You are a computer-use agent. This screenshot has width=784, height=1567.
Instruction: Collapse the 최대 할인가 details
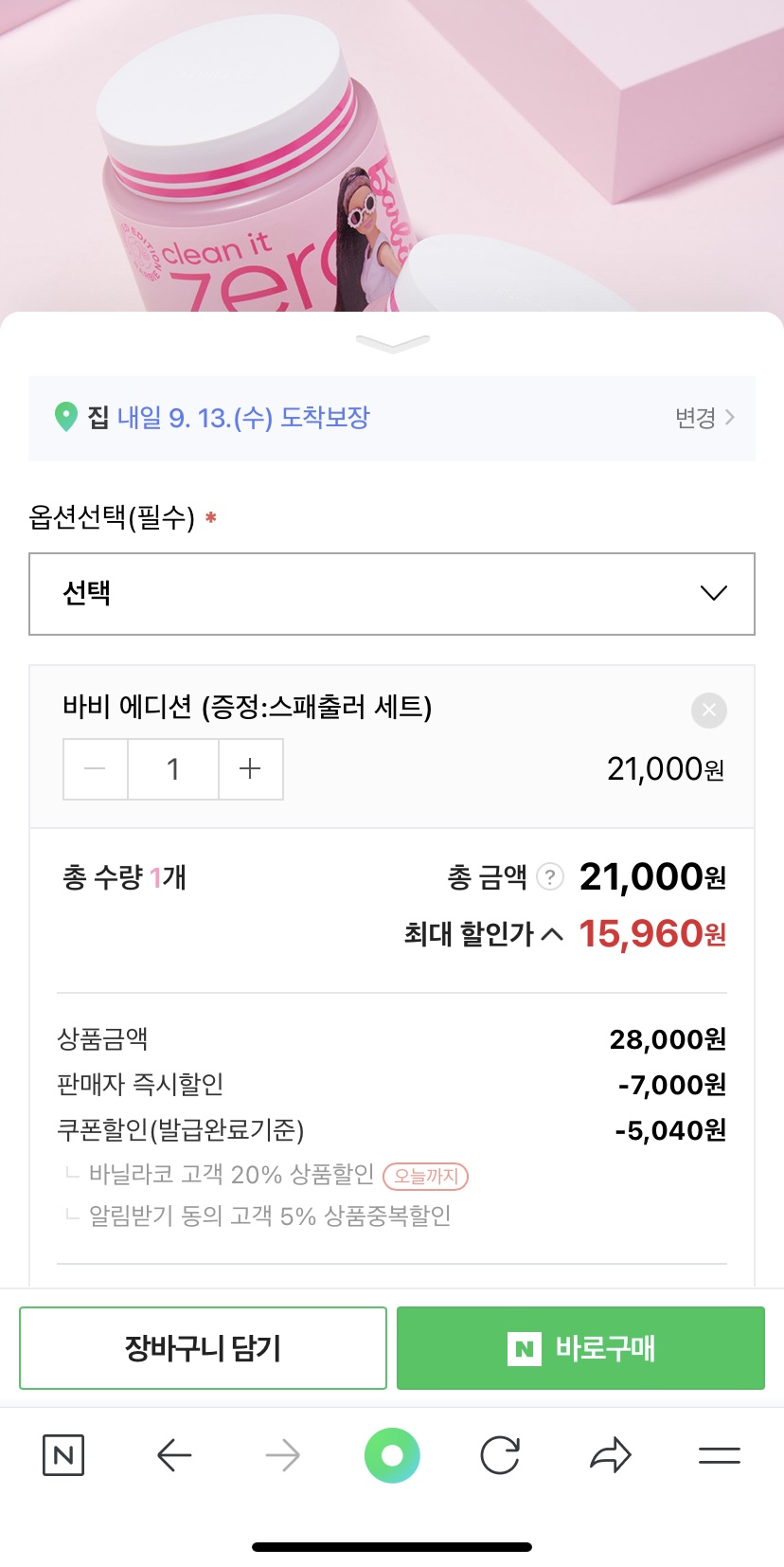click(x=552, y=935)
